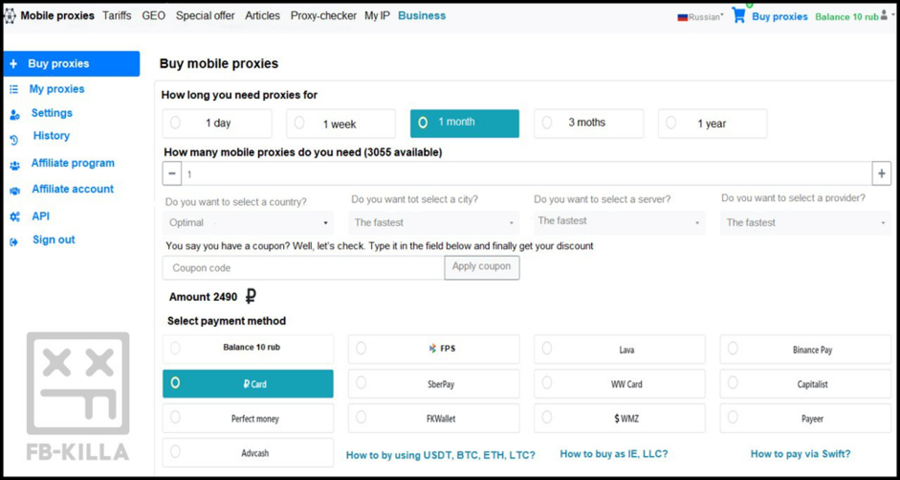Image resolution: width=900 pixels, height=480 pixels.
Task: Go to the Proxy-checker page
Action: [x=323, y=16]
